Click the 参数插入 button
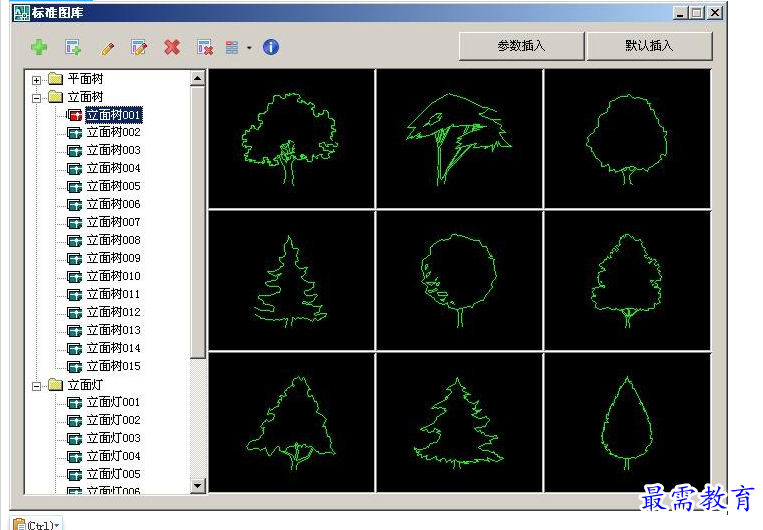Viewport: 763px width, 530px height. coord(521,46)
